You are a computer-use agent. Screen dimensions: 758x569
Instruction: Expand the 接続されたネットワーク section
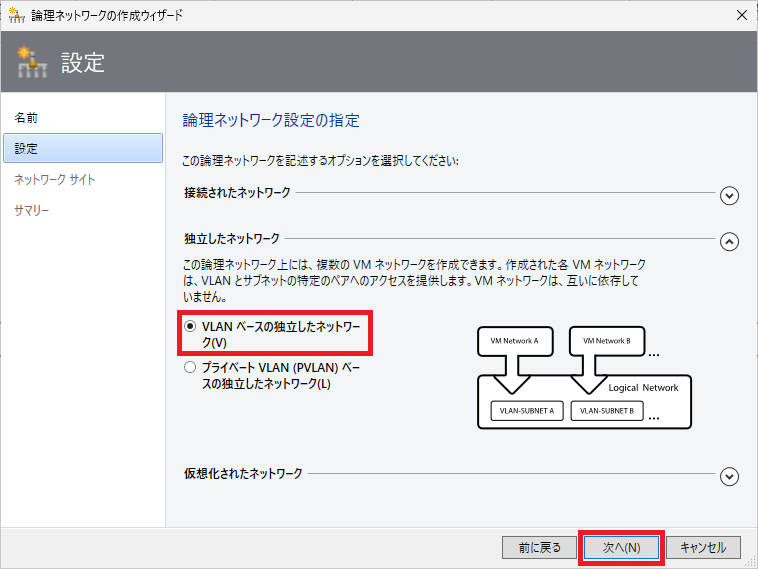click(x=729, y=196)
